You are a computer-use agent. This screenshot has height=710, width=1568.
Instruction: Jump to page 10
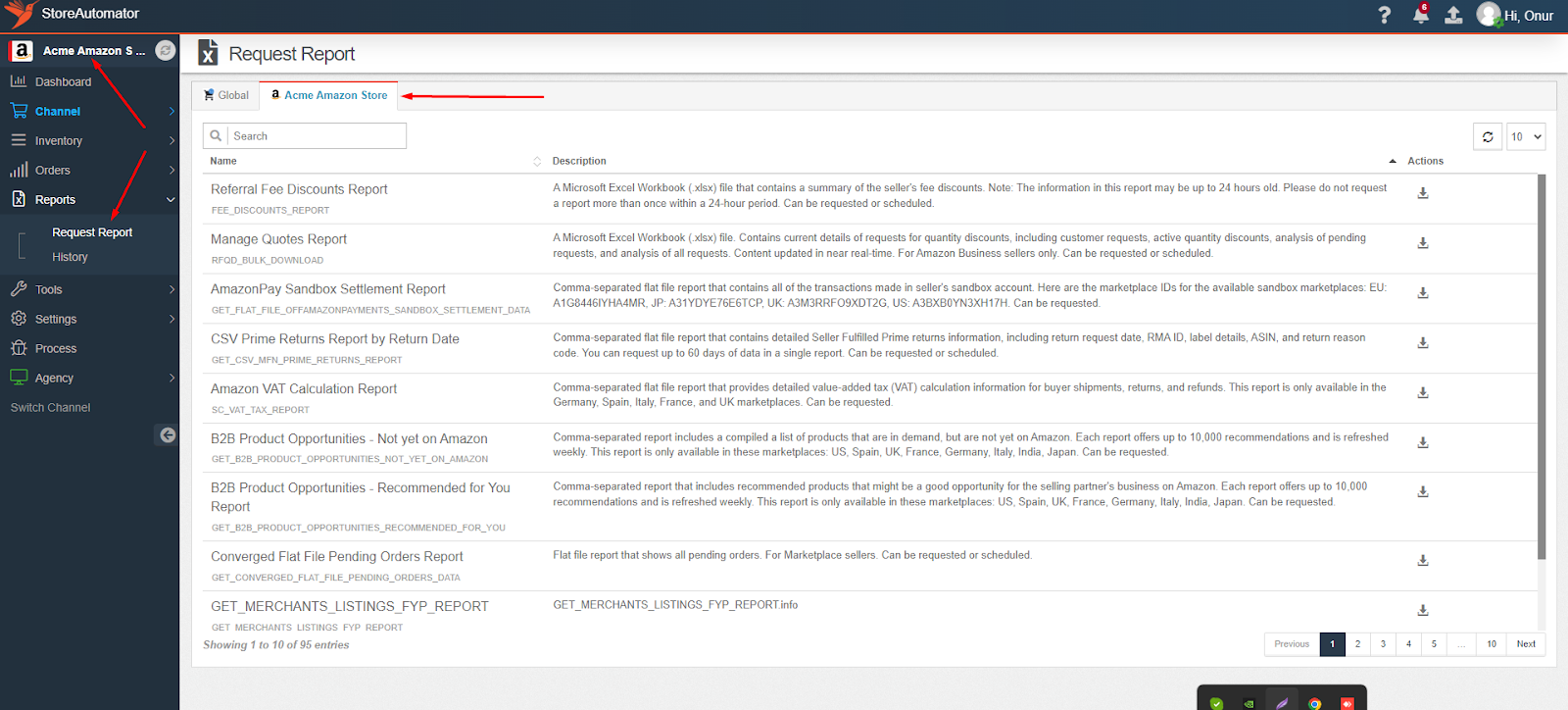coord(1492,644)
